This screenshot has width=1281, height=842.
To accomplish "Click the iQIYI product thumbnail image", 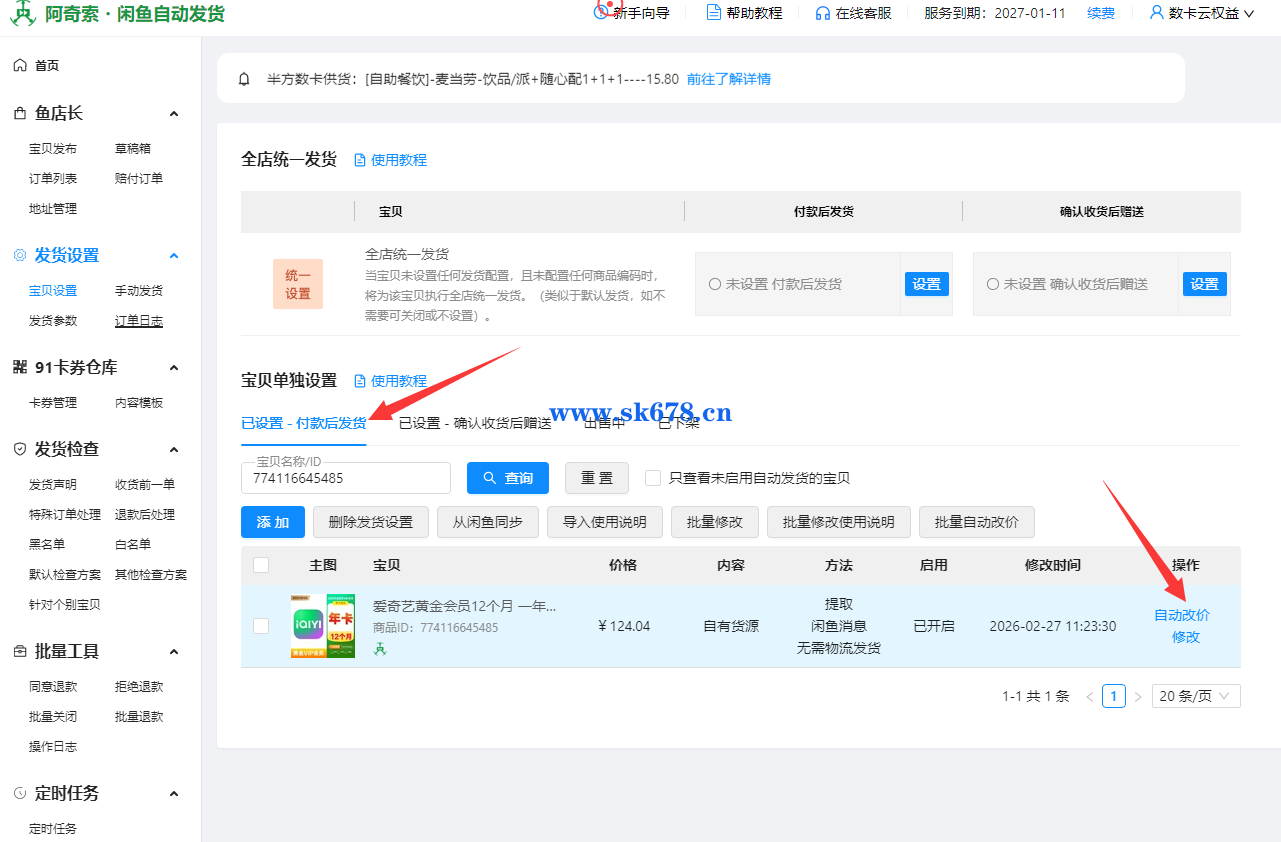I will coord(322,626).
